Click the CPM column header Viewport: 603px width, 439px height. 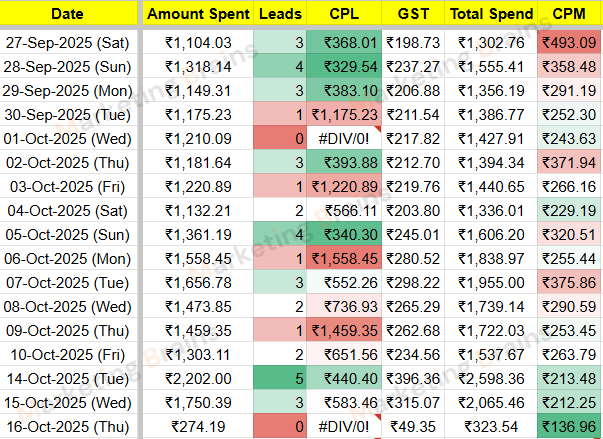click(570, 15)
